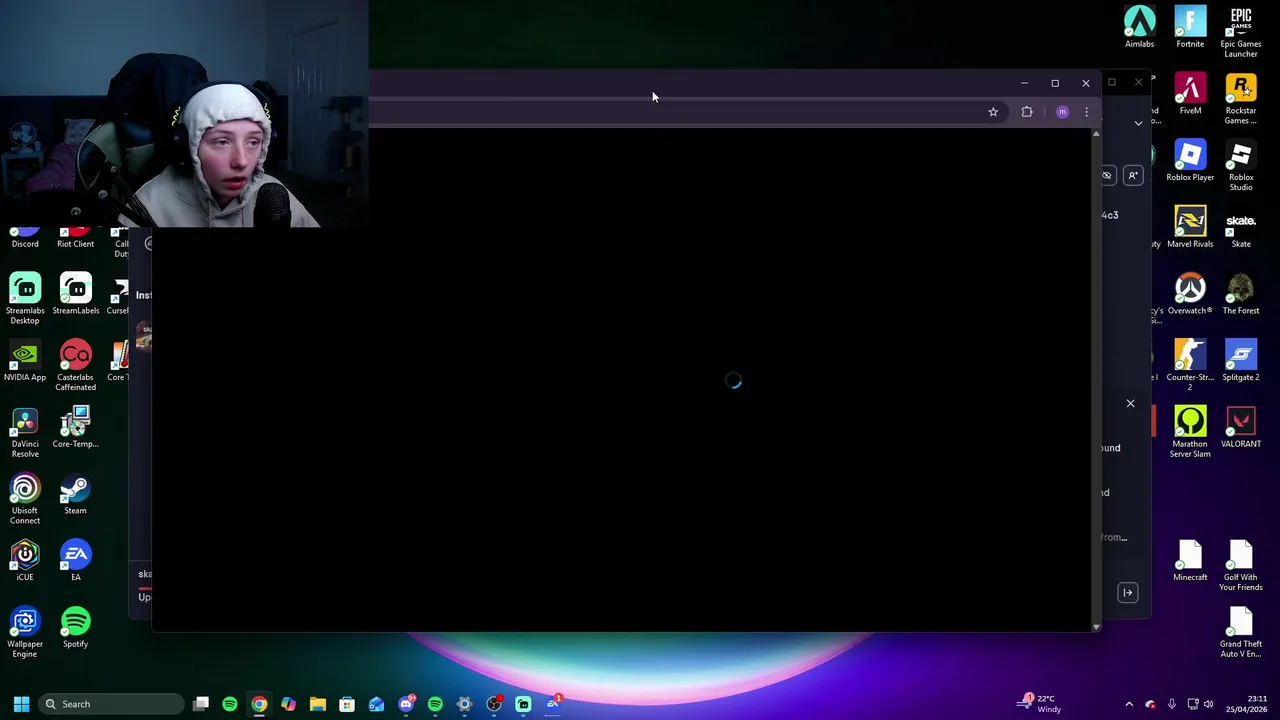Expand the chevron dropdown in background window
Image resolution: width=1280 pixels, height=720 pixels.
[x=1138, y=123]
